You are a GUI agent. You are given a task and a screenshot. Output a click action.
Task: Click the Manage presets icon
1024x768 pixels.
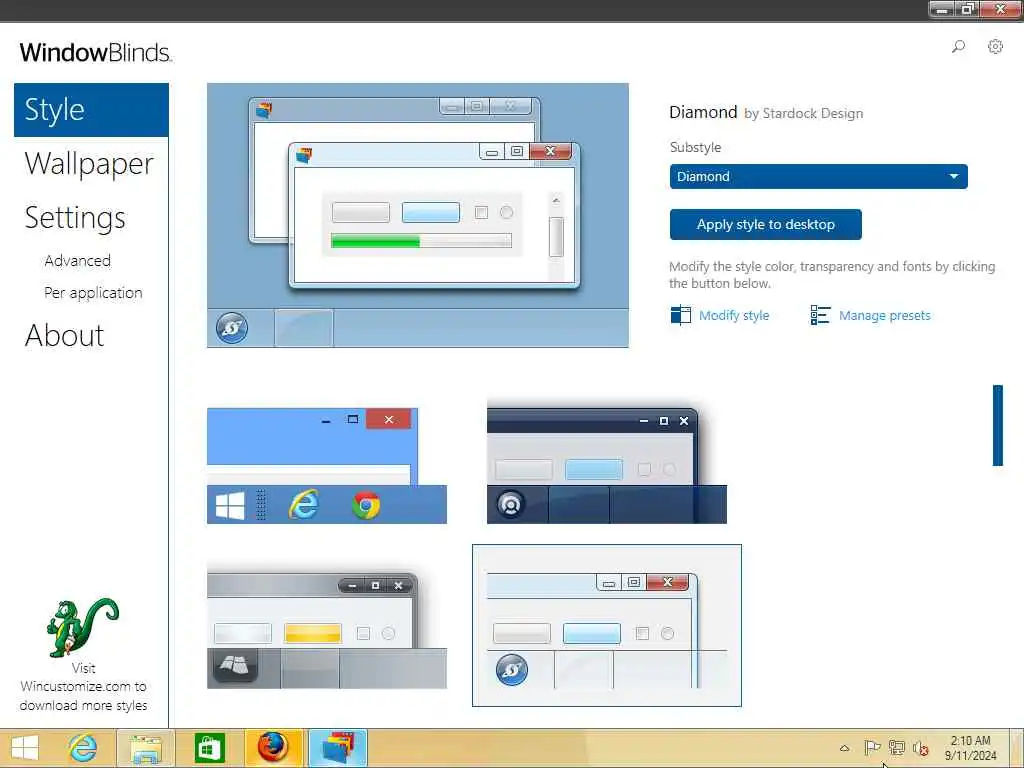[x=820, y=315]
